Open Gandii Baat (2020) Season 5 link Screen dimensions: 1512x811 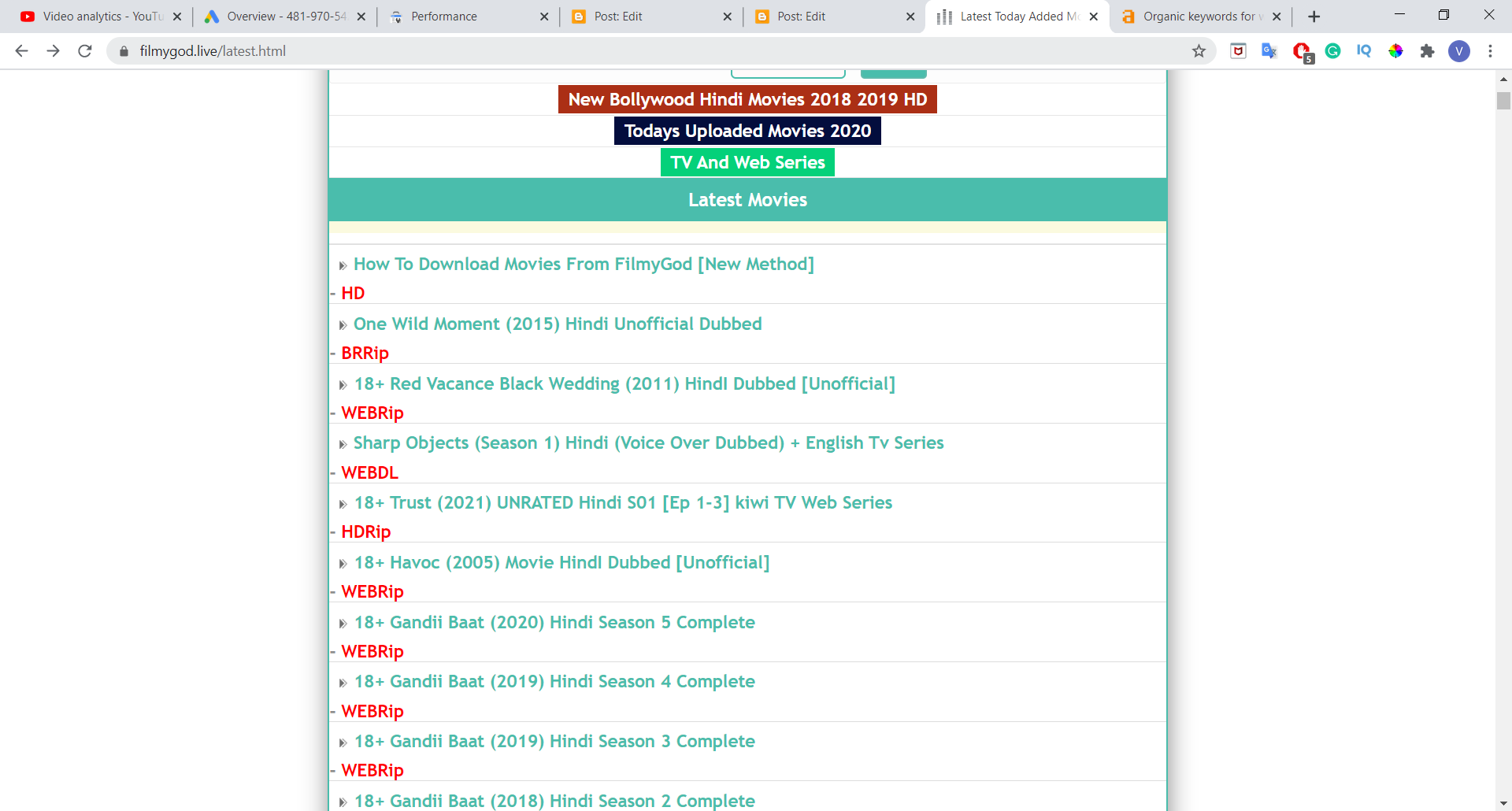pos(554,623)
